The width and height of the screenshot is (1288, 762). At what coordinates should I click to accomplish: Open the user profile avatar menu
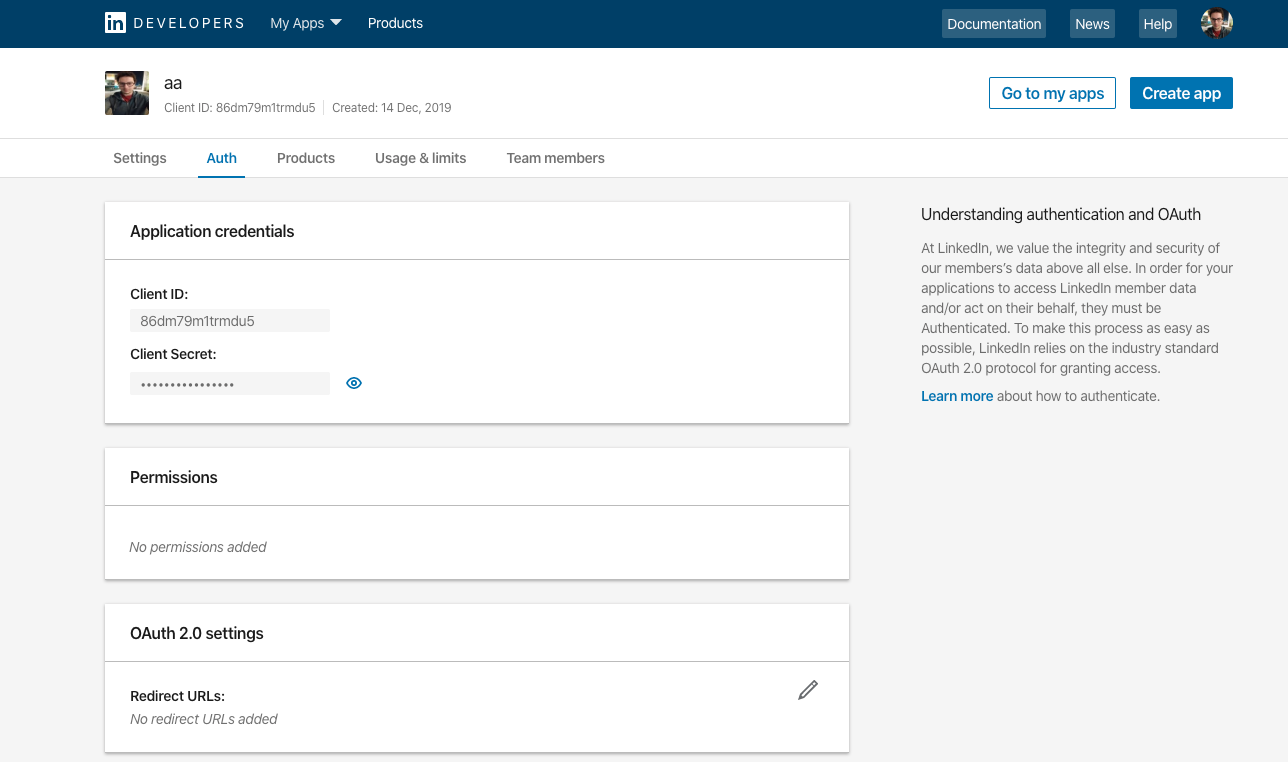click(1217, 23)
